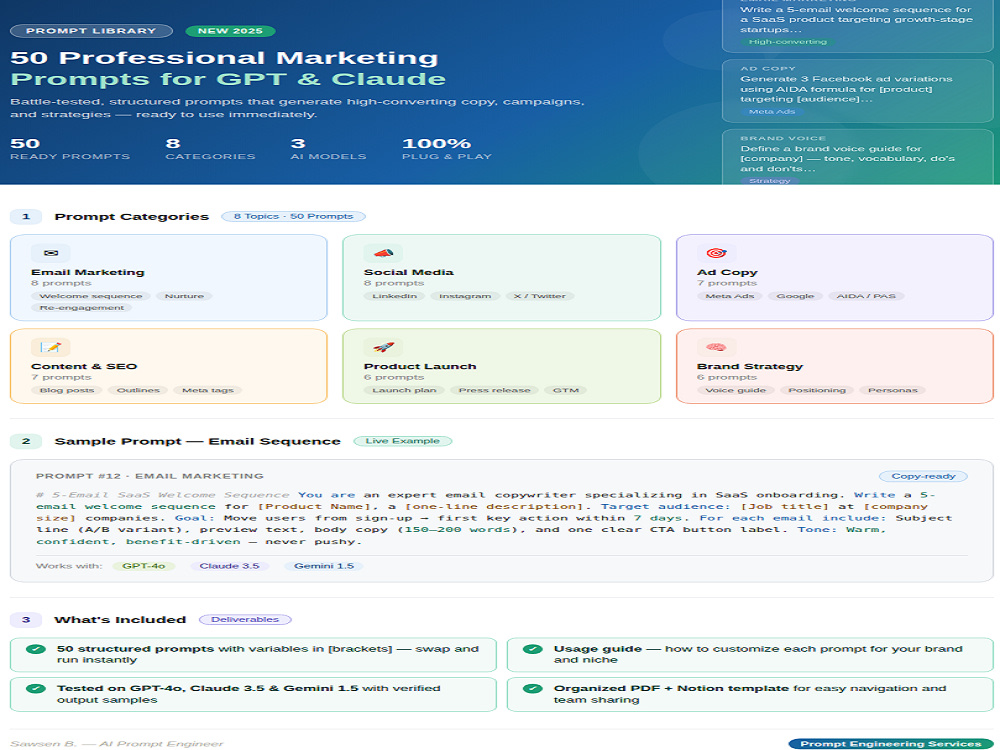
Task: Click the memo pencil icon on Content & SEO card
Action: point(51,348)
